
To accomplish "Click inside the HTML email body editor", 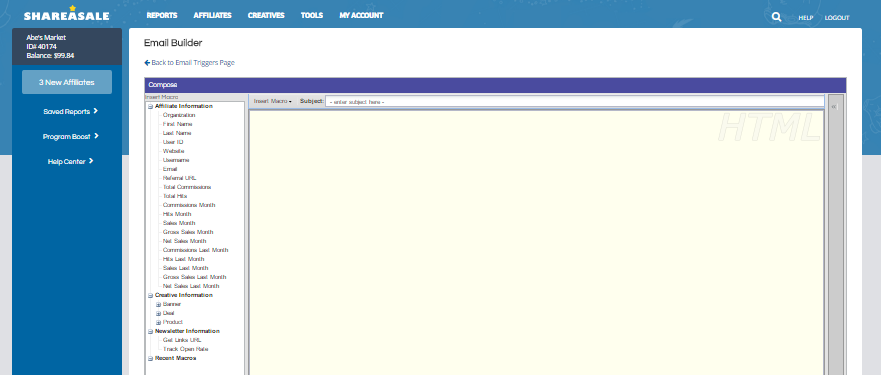I will [536, 242].
